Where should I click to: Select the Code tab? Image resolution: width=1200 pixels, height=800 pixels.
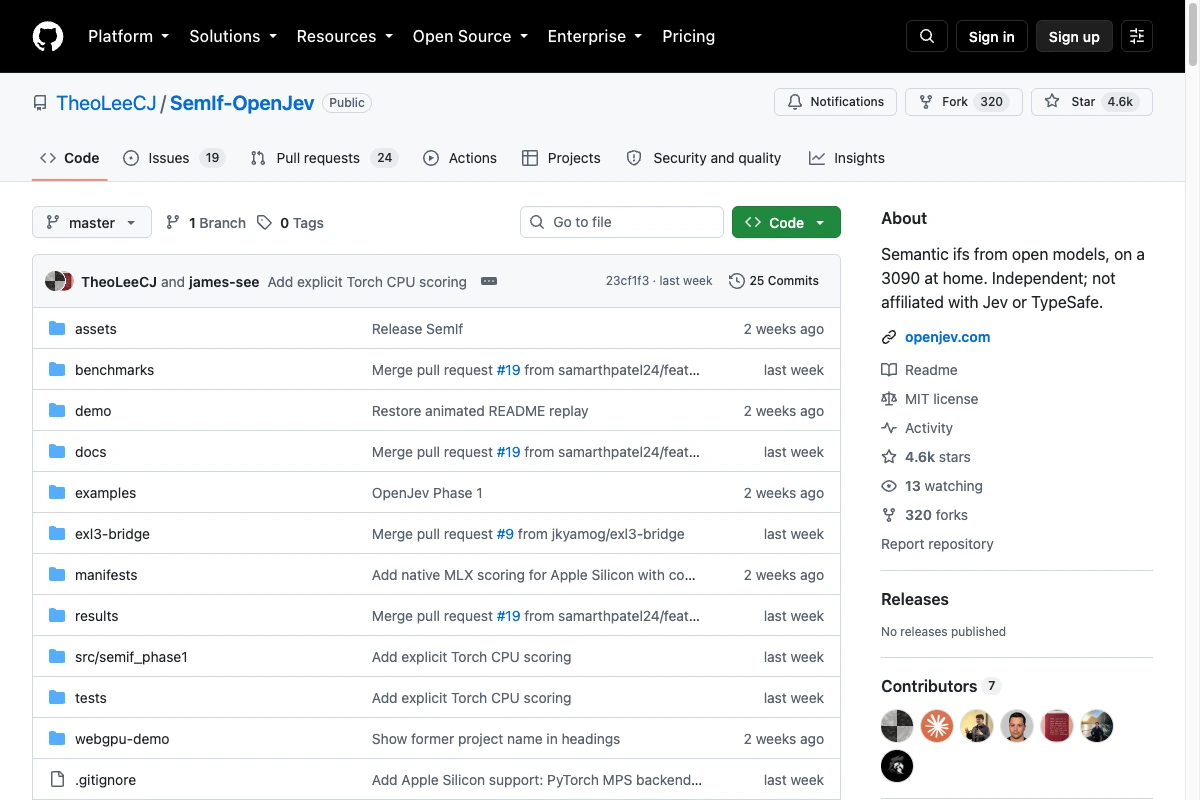pos(70,158)
